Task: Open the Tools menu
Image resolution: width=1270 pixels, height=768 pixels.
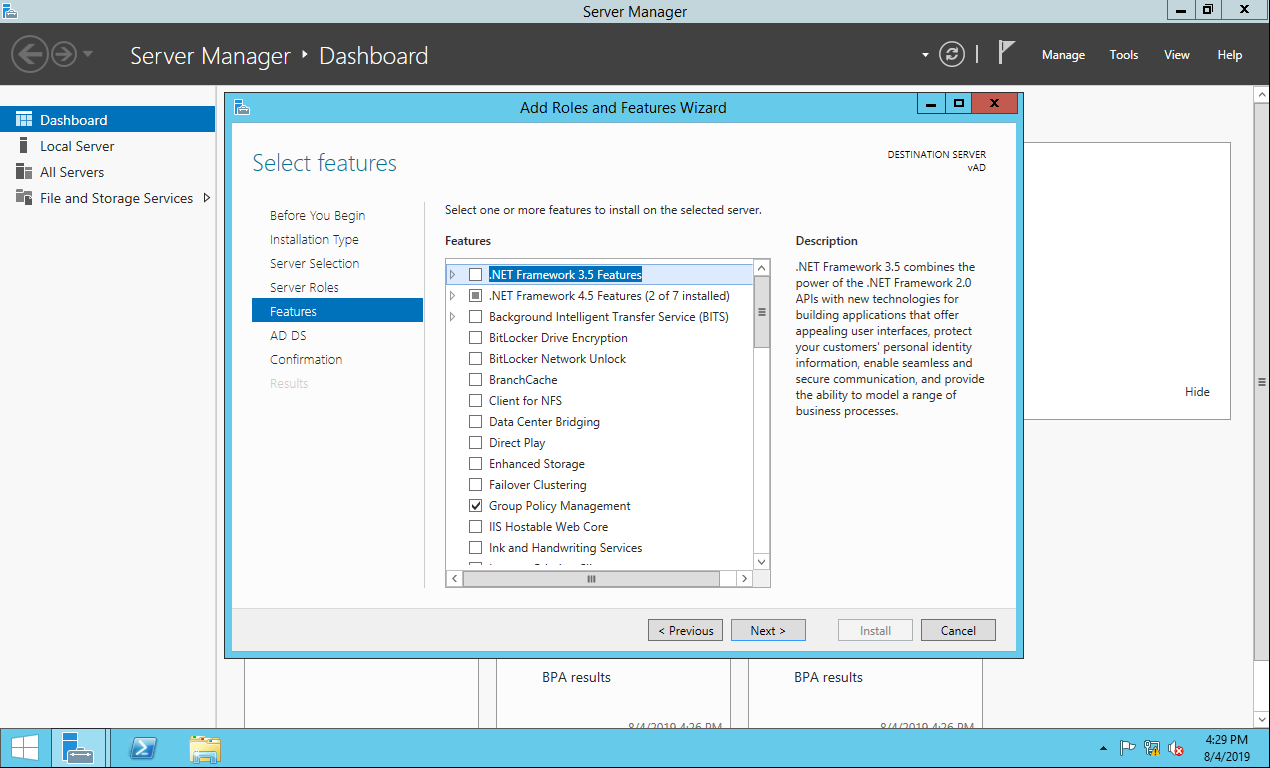Action: click(x=1123, y=55)
